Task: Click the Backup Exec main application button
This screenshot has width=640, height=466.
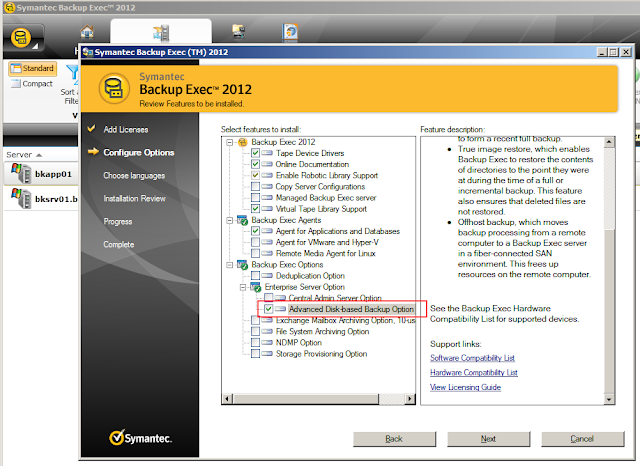Action: coord(20,38)
